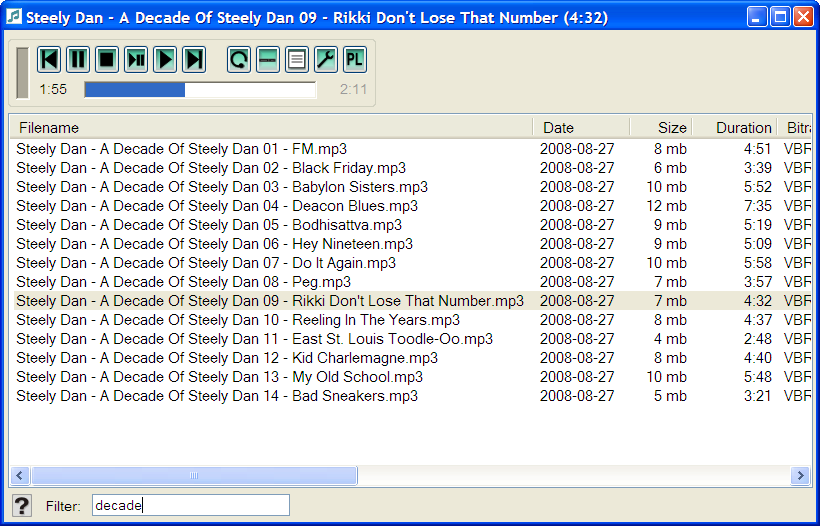Select the track 14 - Bad Sneakers.mp3
Viewport: 820px width, 526px height.
coord(217,396)
